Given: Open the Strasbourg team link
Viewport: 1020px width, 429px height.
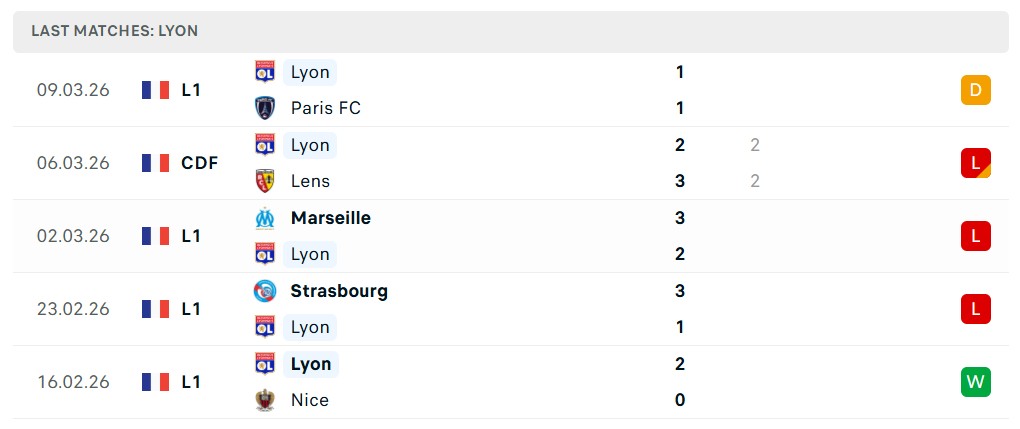Looking at the screenshot, I should (339, 291).
